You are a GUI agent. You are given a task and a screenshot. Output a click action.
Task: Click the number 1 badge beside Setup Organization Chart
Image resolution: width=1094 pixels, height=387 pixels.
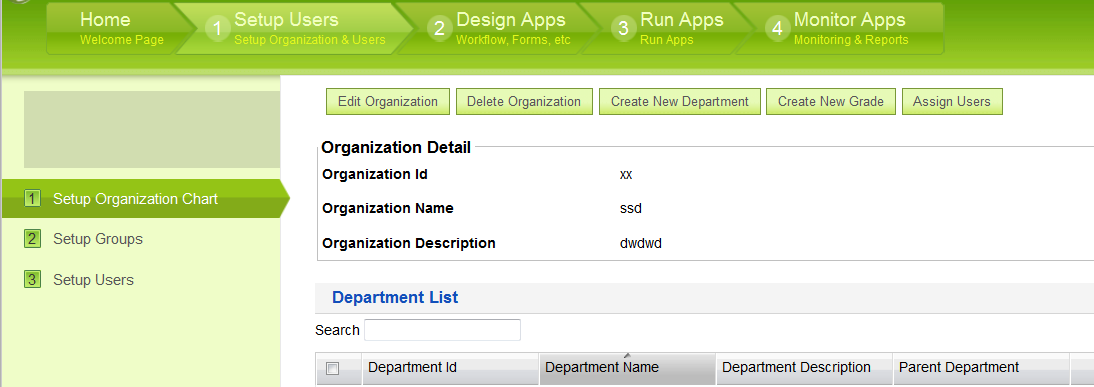pos(32,199)
